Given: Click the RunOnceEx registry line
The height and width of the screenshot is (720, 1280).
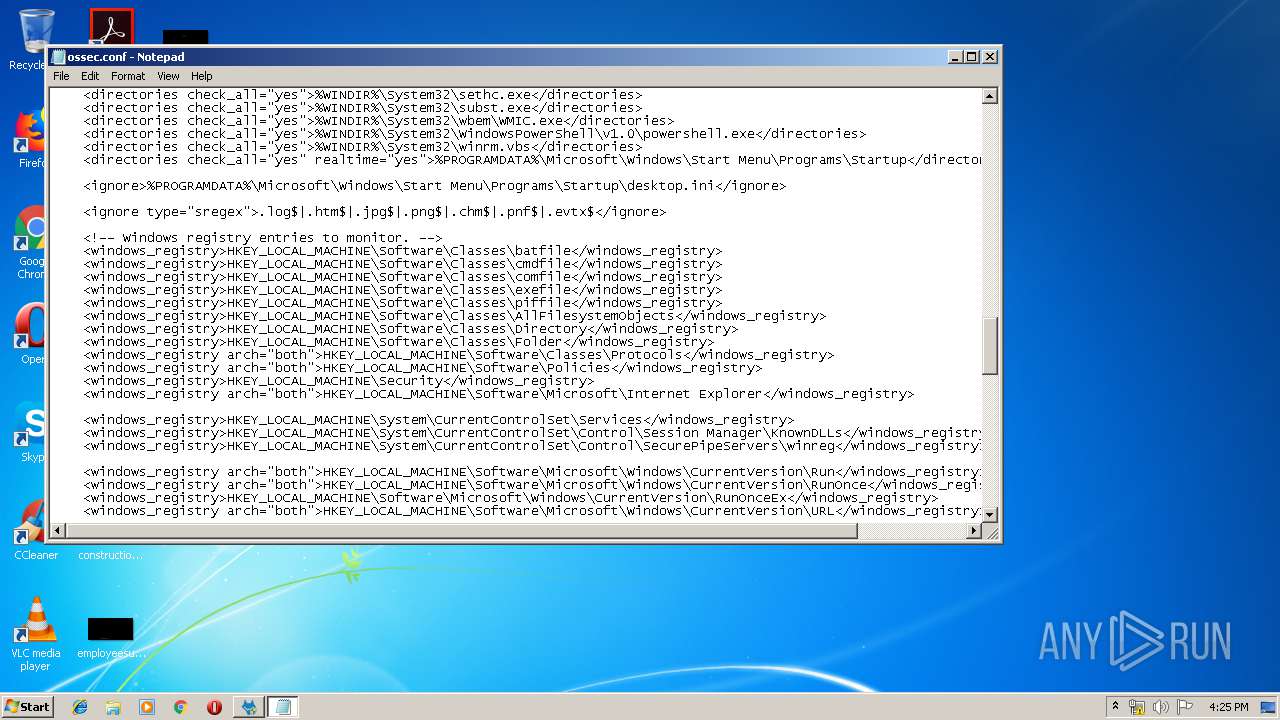Looking at the screenshot, I should pyautogui.click(x=511, y=498).
